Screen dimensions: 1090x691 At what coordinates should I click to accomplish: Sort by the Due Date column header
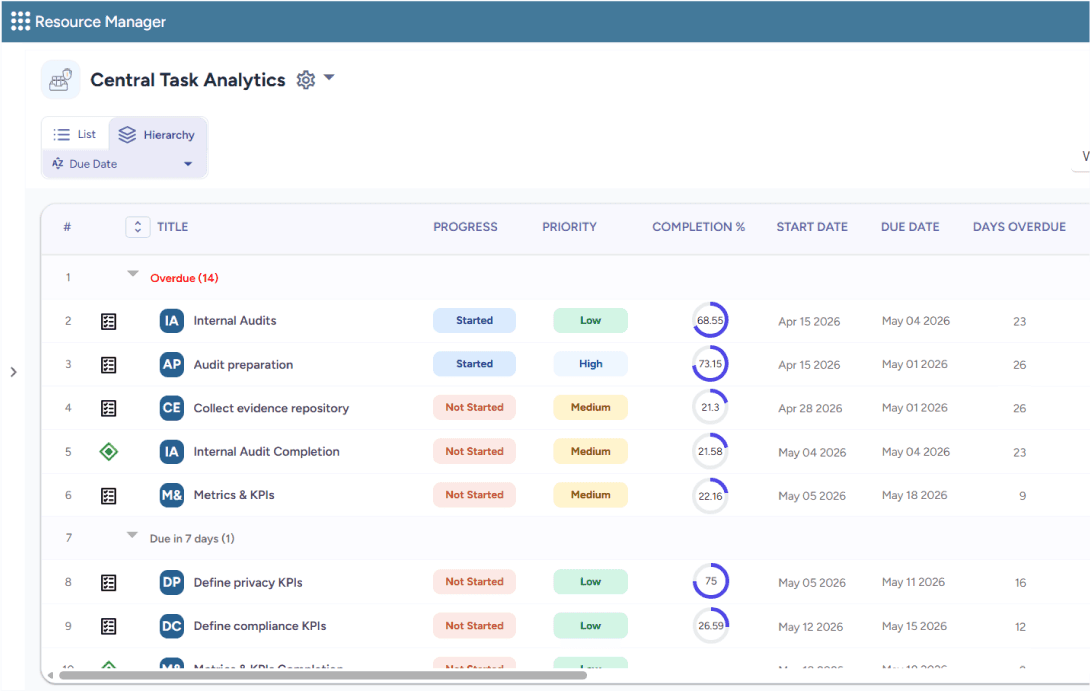click(x=910, y=227)
